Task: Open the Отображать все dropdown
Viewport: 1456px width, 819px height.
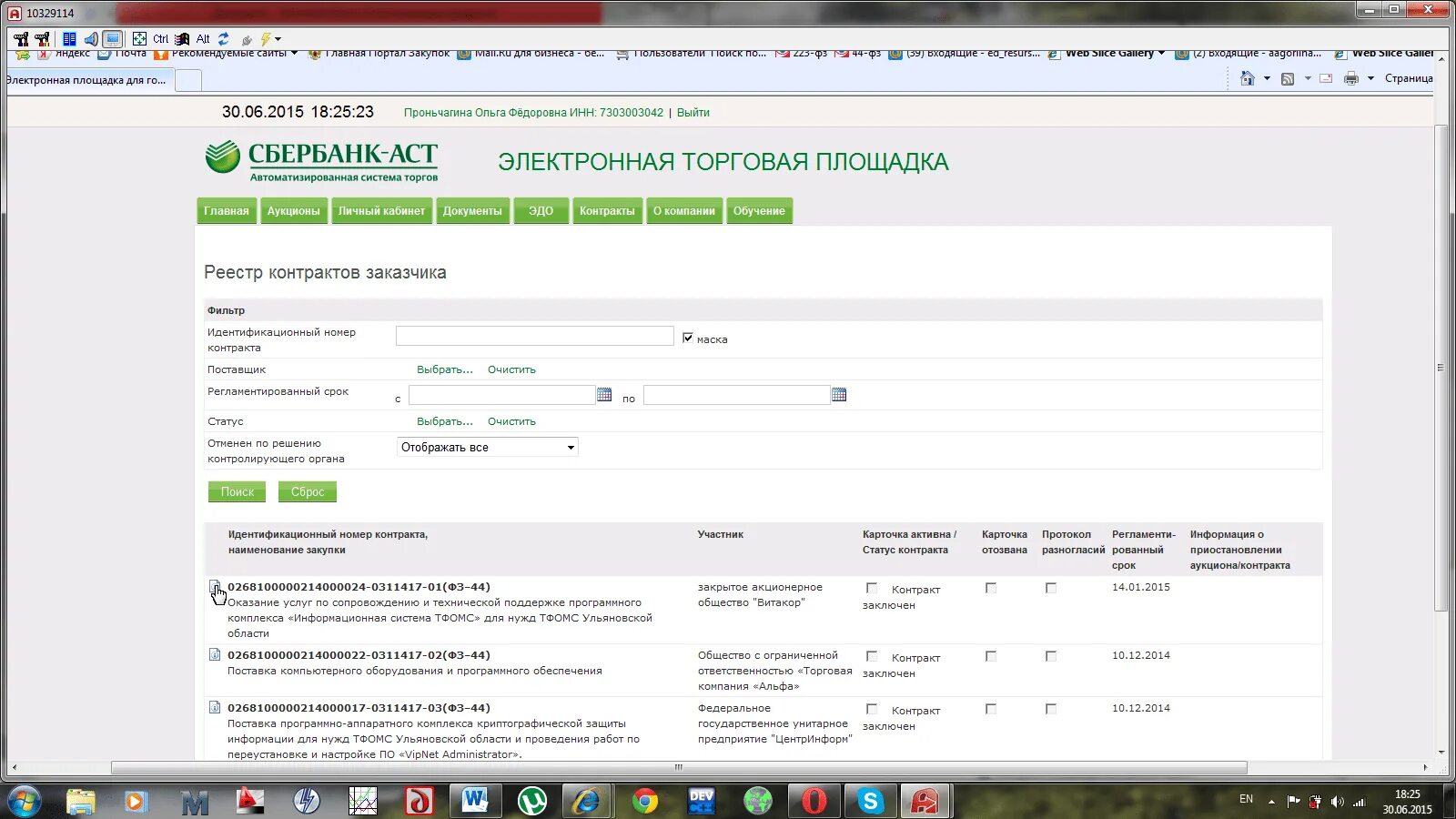Action: coord(488,447)
